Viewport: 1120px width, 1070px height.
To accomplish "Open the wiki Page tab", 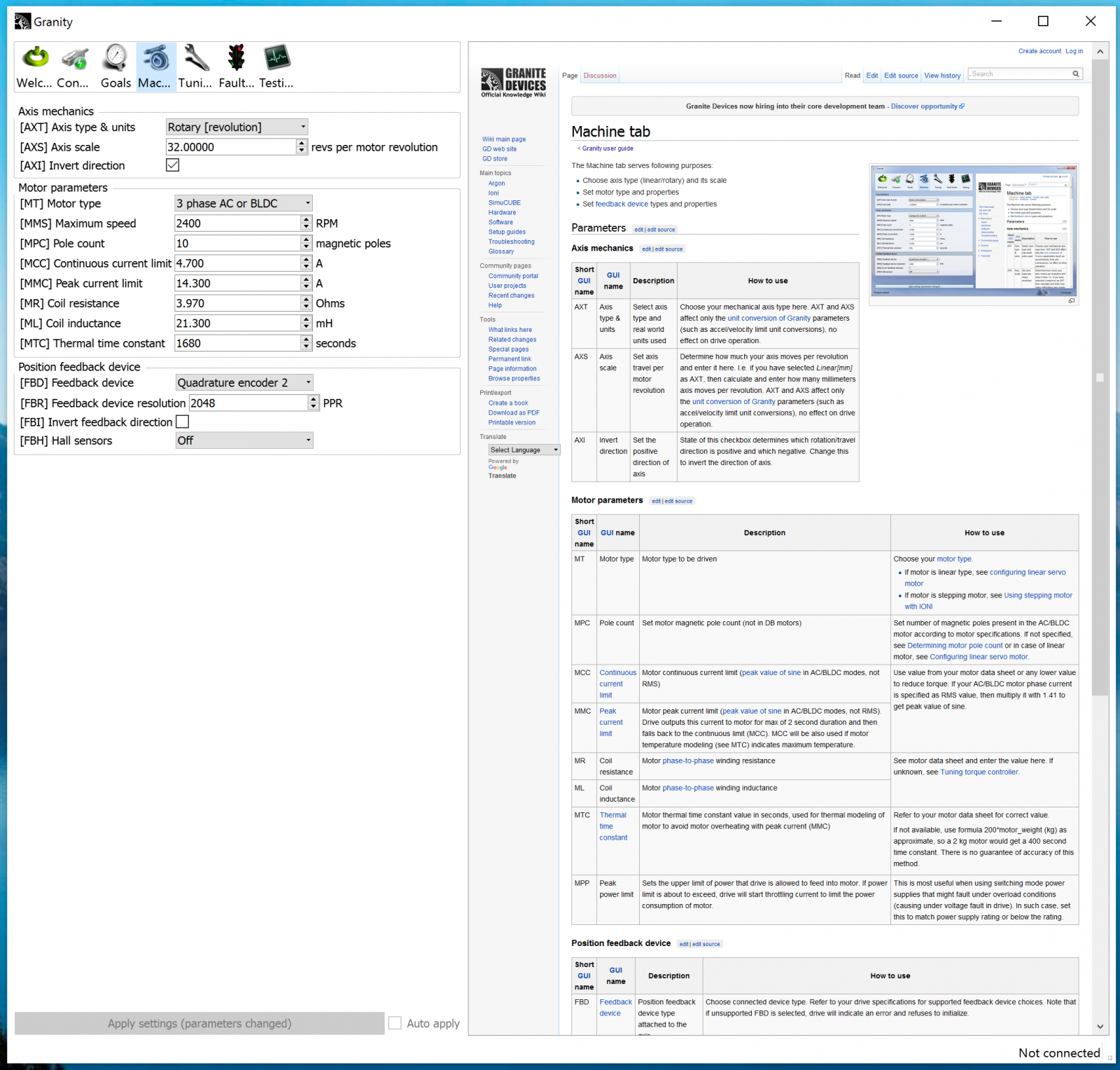I will (x=570, y=76).
